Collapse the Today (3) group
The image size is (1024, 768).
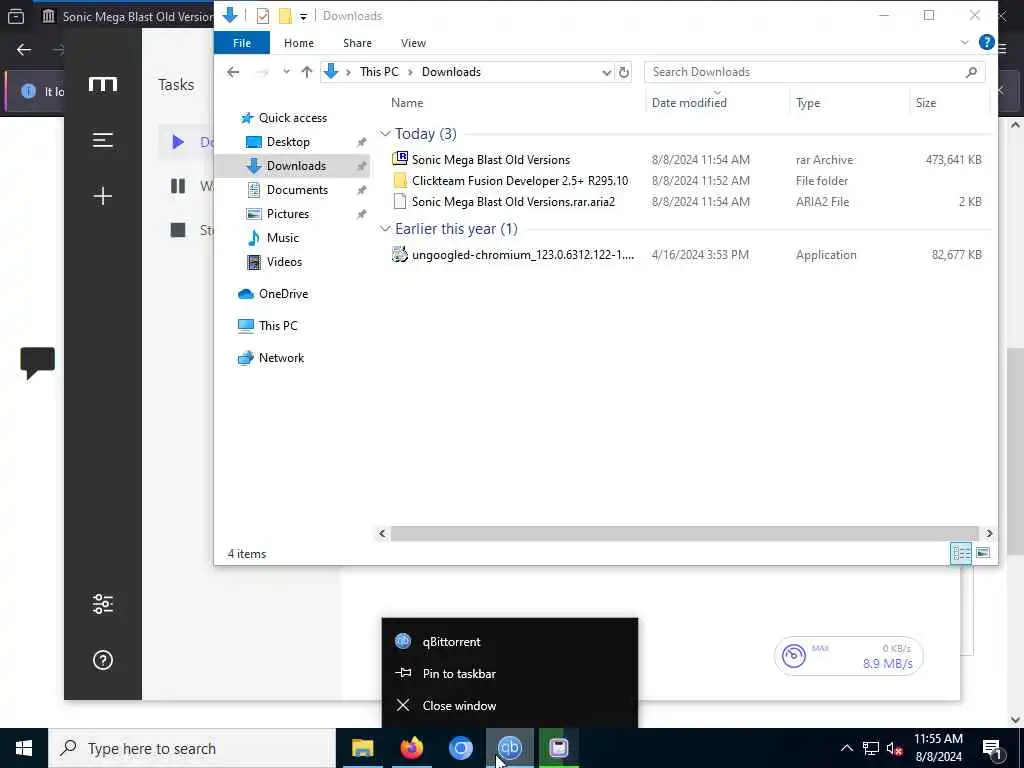point(385,134)
